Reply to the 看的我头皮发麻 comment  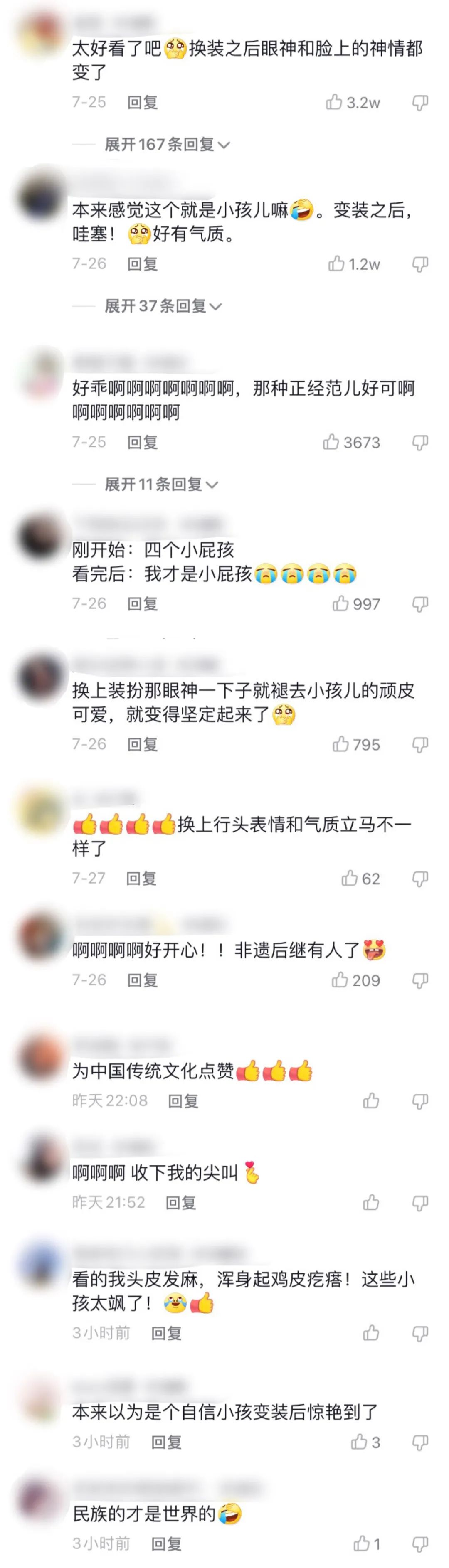coord(166,1333)
